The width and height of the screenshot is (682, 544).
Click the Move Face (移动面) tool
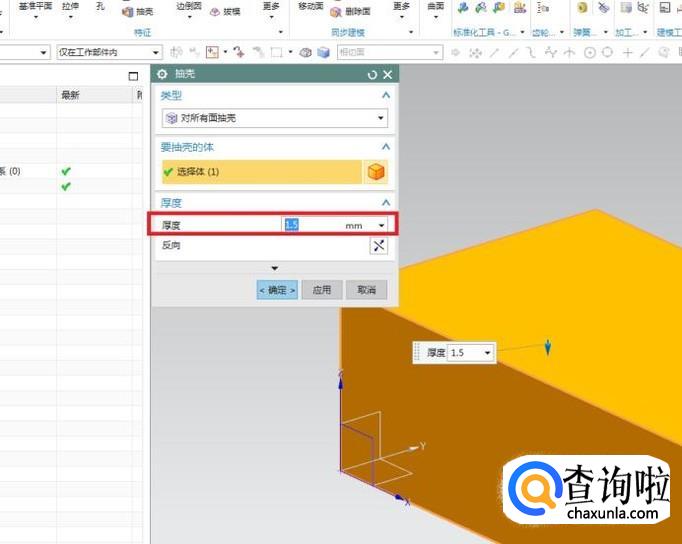(311, 6)
